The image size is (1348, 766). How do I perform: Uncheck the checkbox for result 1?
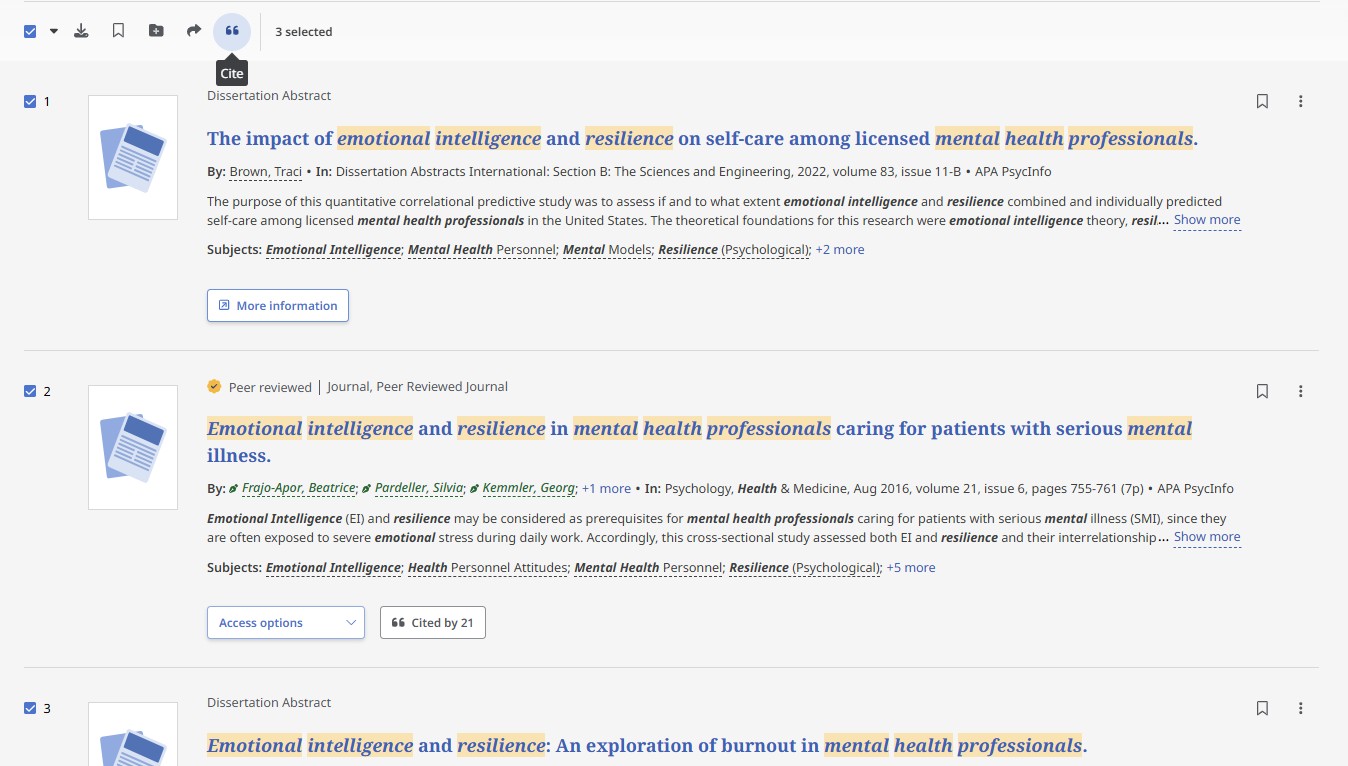tap(30, 101)
